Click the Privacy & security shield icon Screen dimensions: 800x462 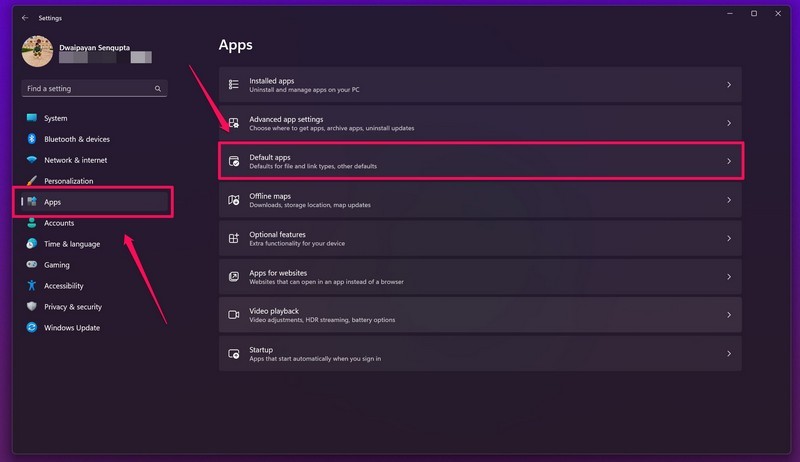(32, 307)
